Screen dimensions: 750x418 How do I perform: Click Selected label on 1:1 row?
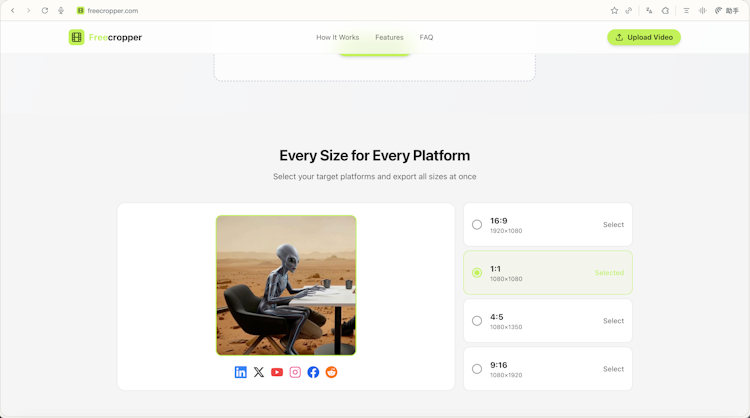[x=609, y=273]
